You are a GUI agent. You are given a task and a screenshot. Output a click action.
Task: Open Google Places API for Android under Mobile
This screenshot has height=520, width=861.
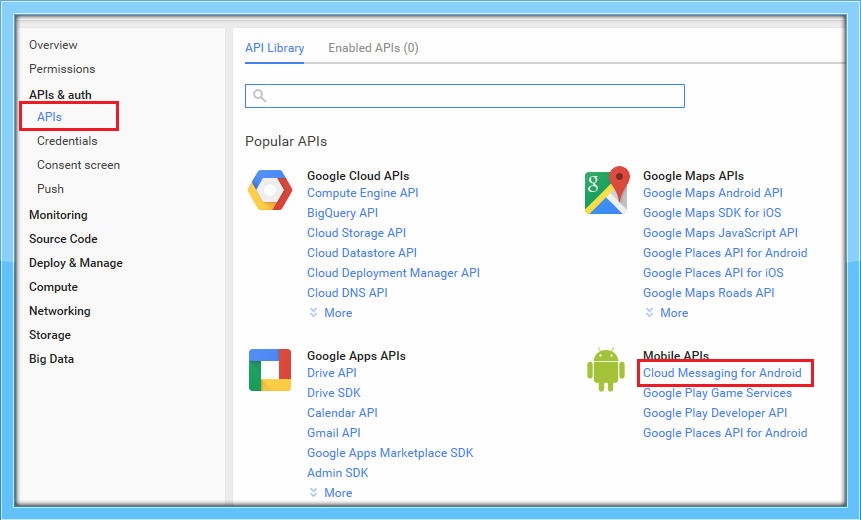pyautogui.click(x=725, y=433)
